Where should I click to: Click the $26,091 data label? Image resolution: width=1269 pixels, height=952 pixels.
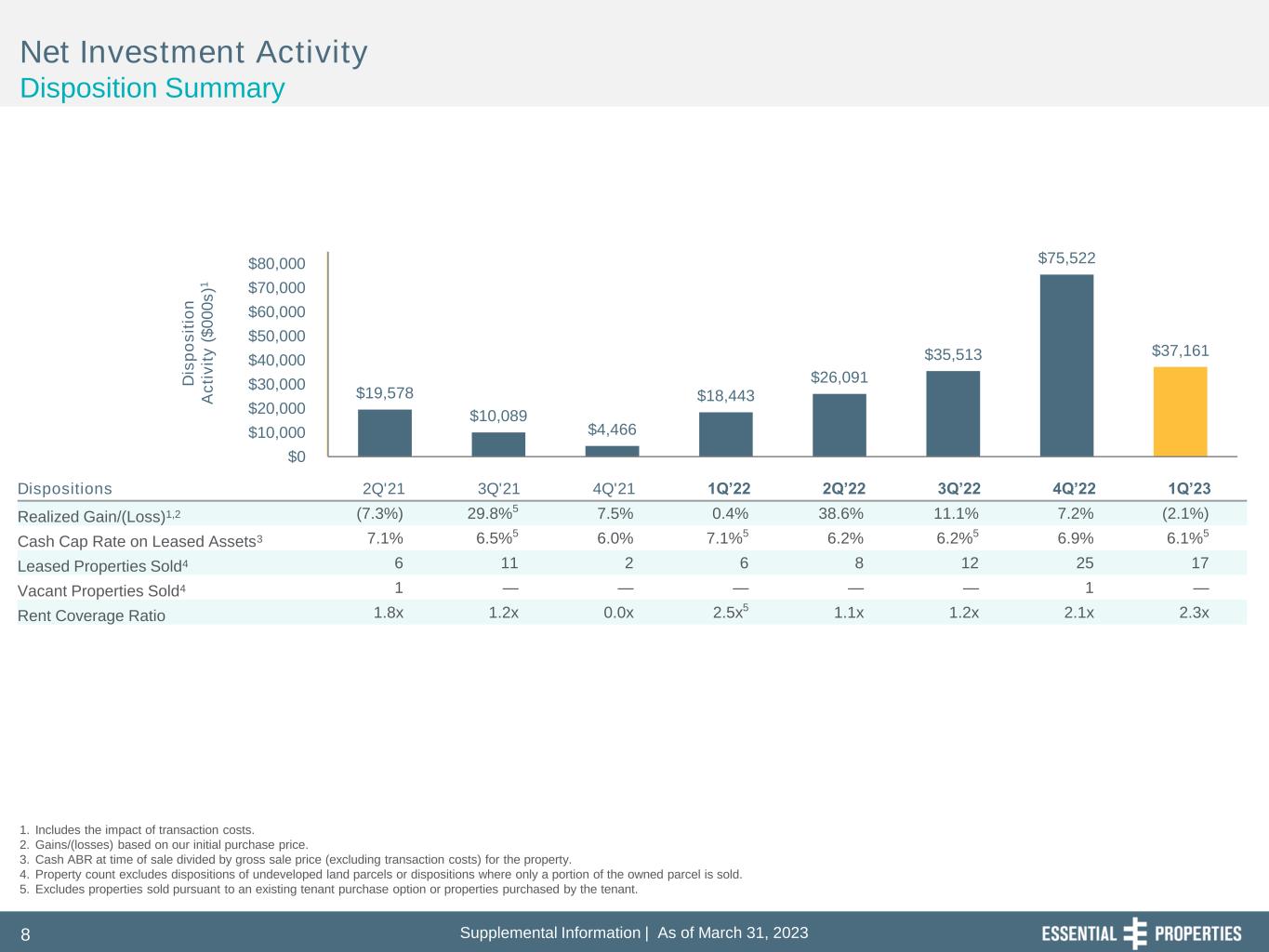pos(839,377)
